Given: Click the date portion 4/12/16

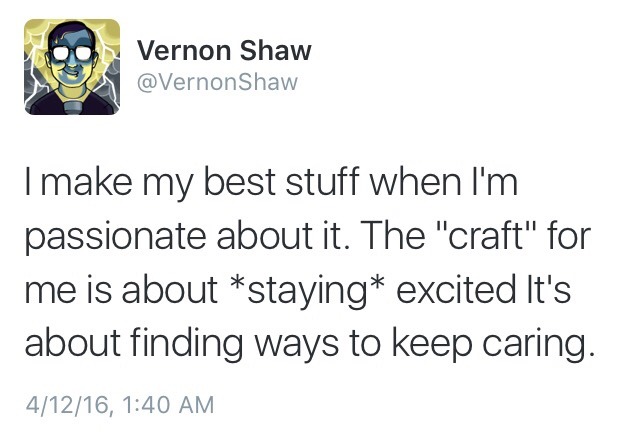Looking at the screenshot, I should point(67,405).
